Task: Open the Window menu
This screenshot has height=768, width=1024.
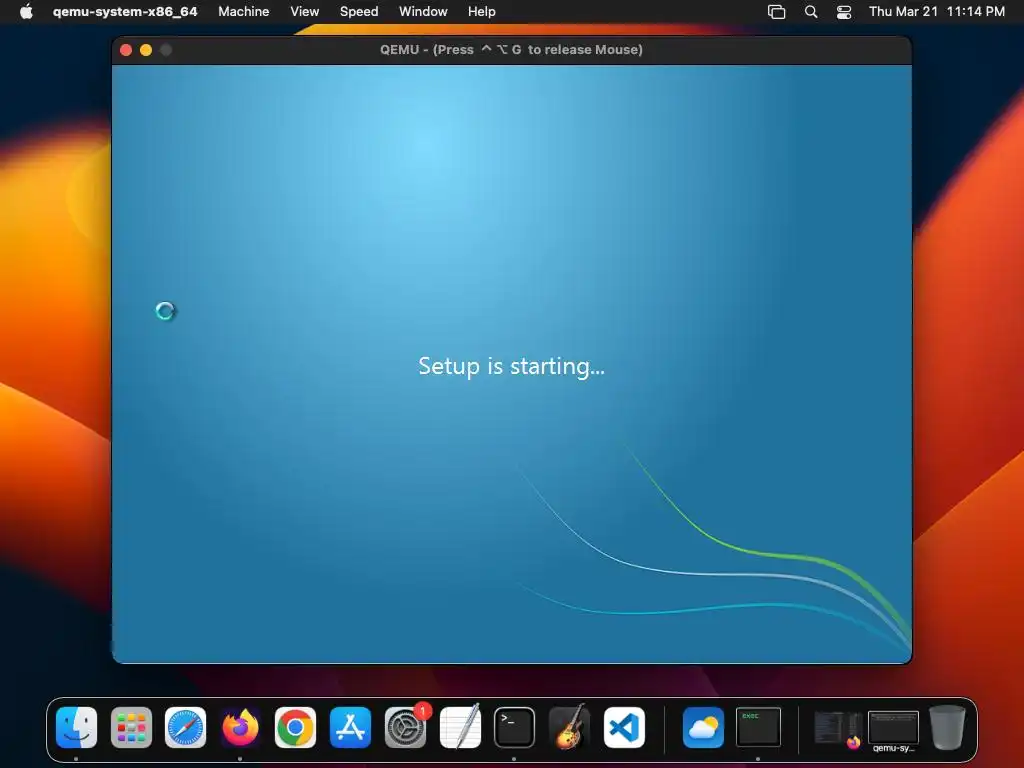Action: (x=423, y=11)
